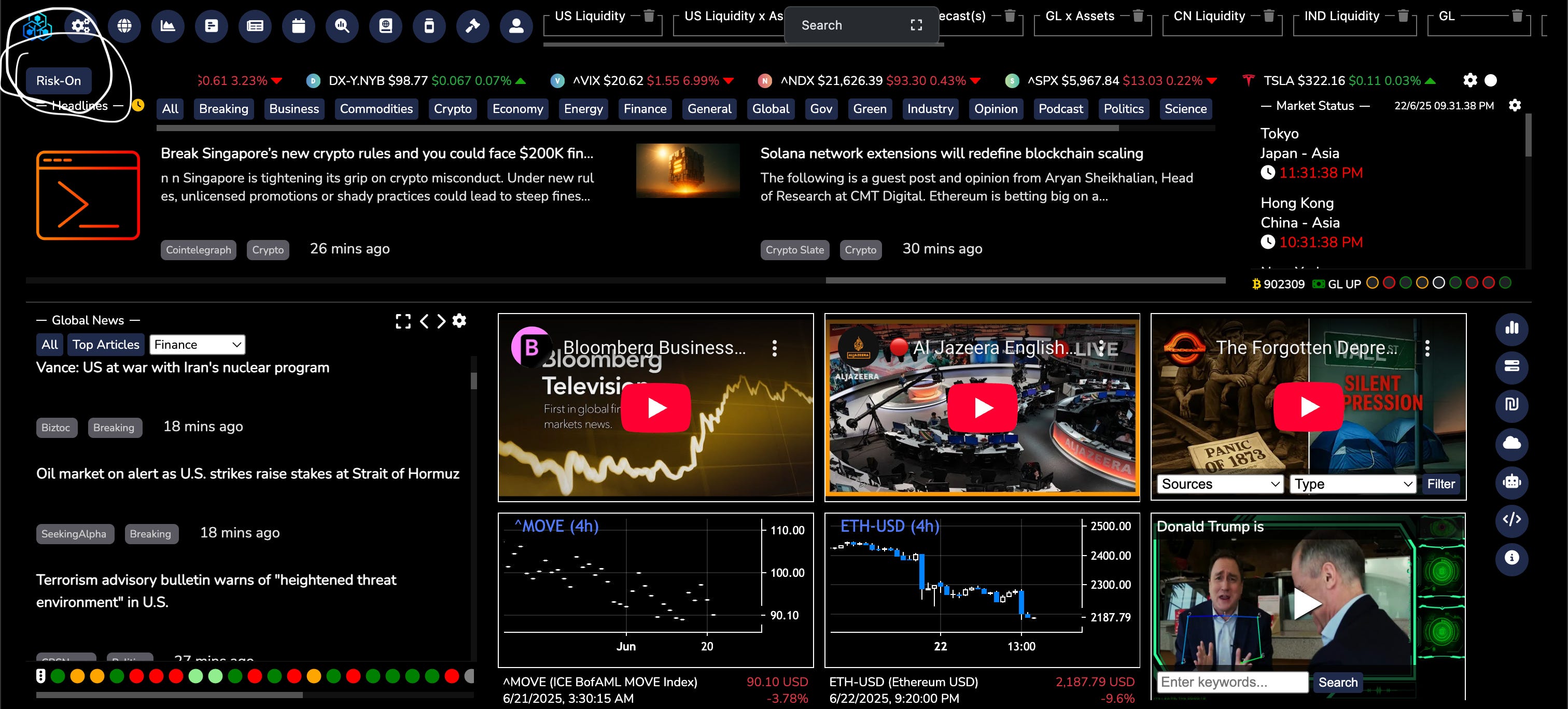Go to next Global News page chevron
This screenshot has height=709, width=1568.
[x=441, y=321]
